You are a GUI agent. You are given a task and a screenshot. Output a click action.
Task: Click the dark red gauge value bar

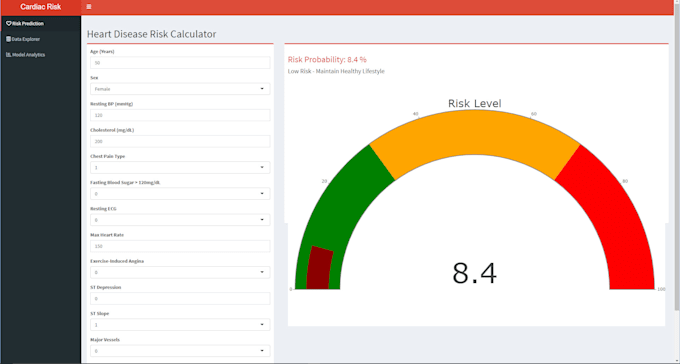[319, 268]
